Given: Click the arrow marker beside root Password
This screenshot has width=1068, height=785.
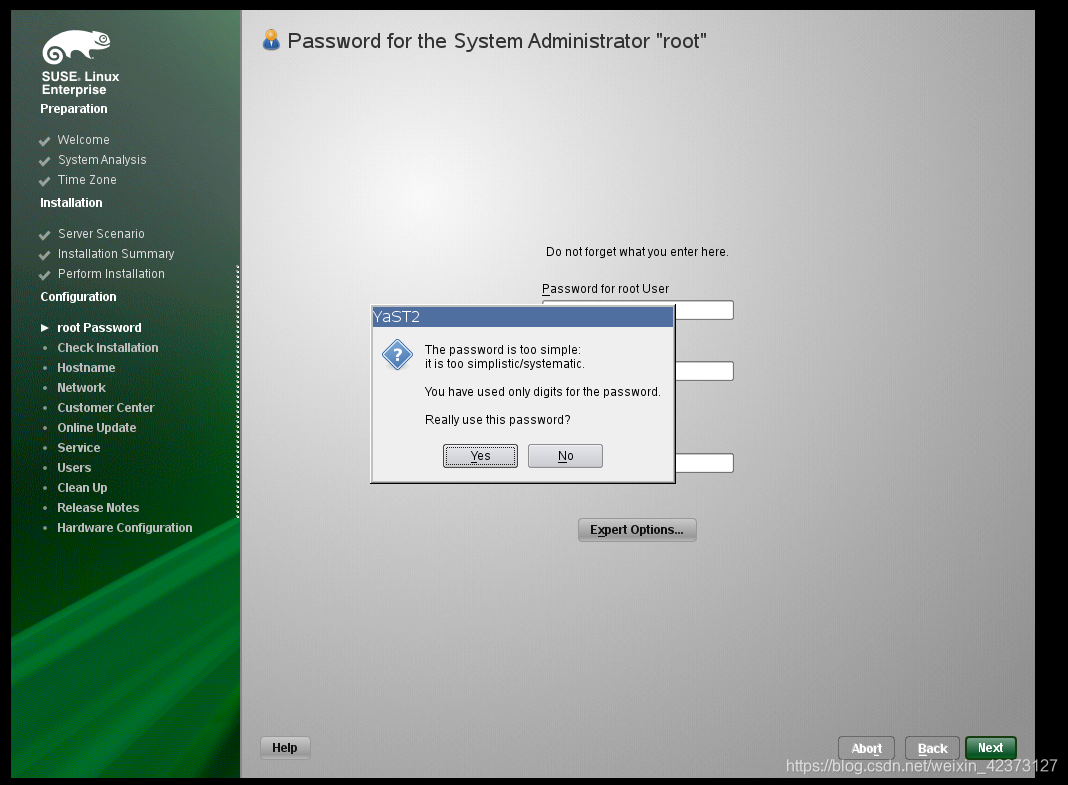Looking at the screenshot, I should tap(45, 327).
